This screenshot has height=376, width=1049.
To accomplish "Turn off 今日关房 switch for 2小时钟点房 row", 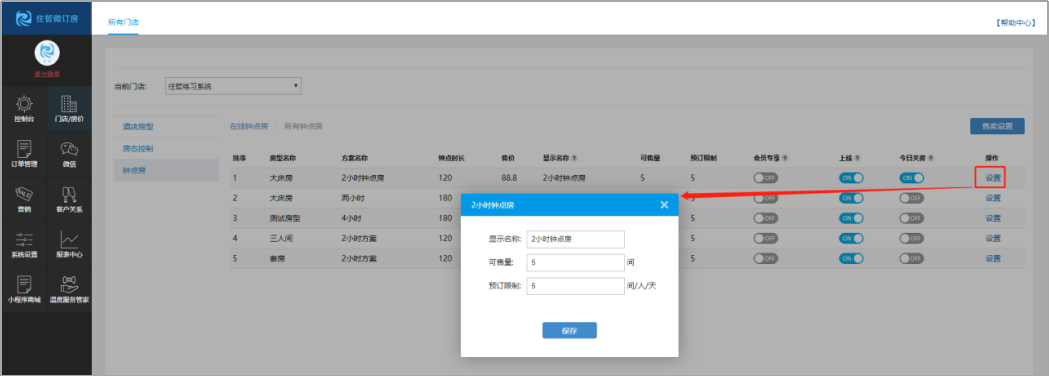I will click(x=911, y=178).
